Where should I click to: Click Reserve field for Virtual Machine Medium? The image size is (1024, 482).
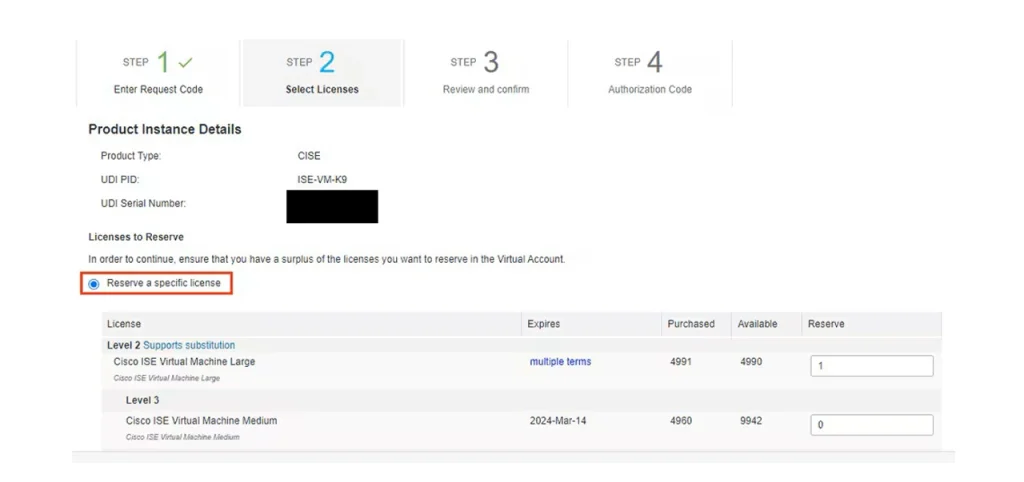coord(871,425)
